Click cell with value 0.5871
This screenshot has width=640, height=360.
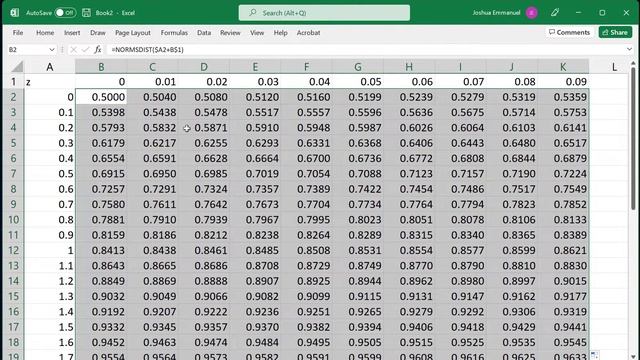pos(204,127)
